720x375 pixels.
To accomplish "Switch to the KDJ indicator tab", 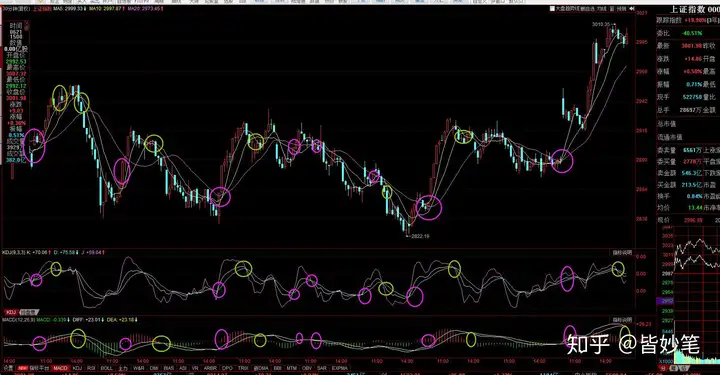I will point(78,368).
